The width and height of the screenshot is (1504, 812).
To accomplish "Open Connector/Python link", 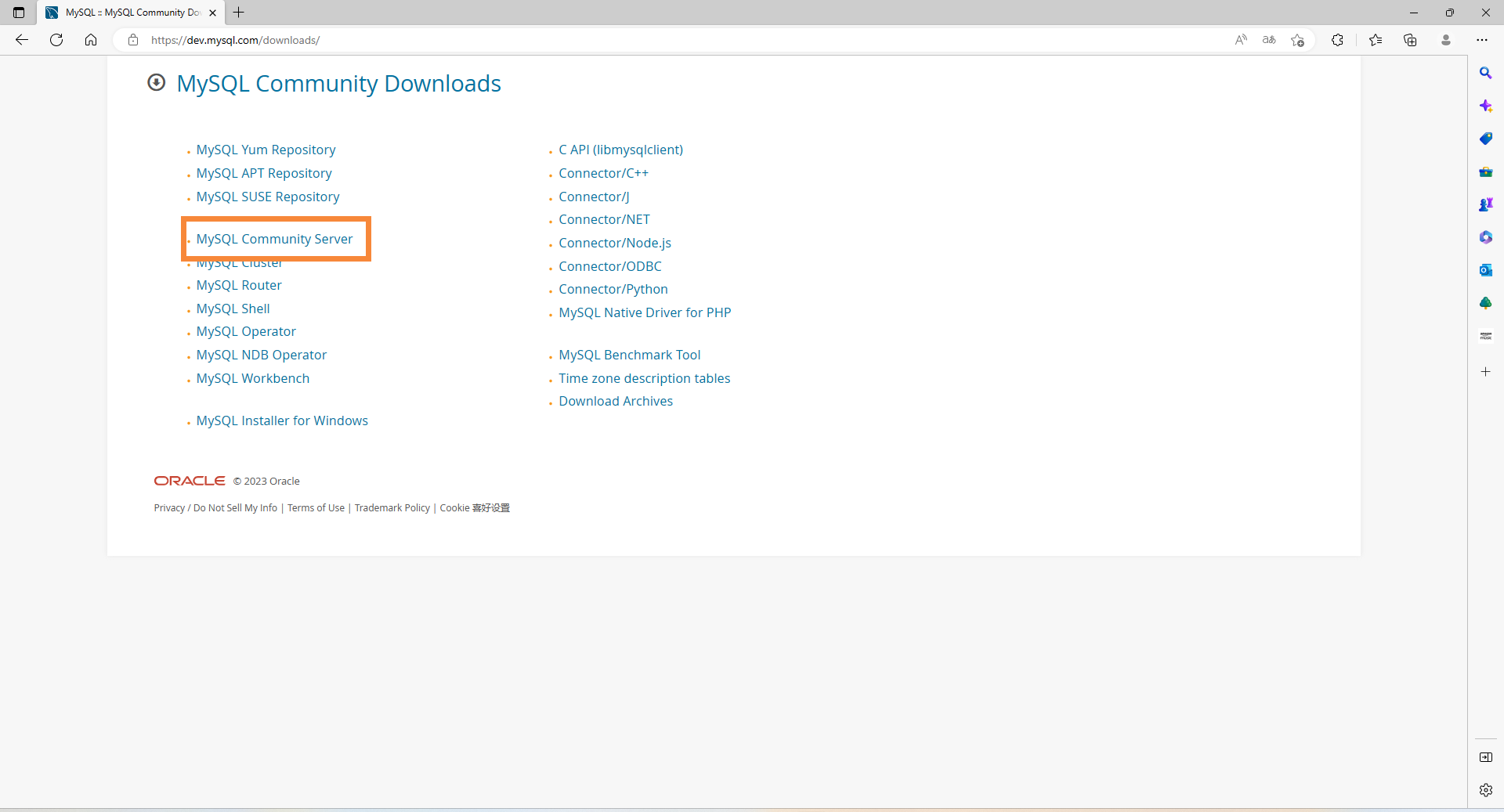I will click(x=613, y=289).
